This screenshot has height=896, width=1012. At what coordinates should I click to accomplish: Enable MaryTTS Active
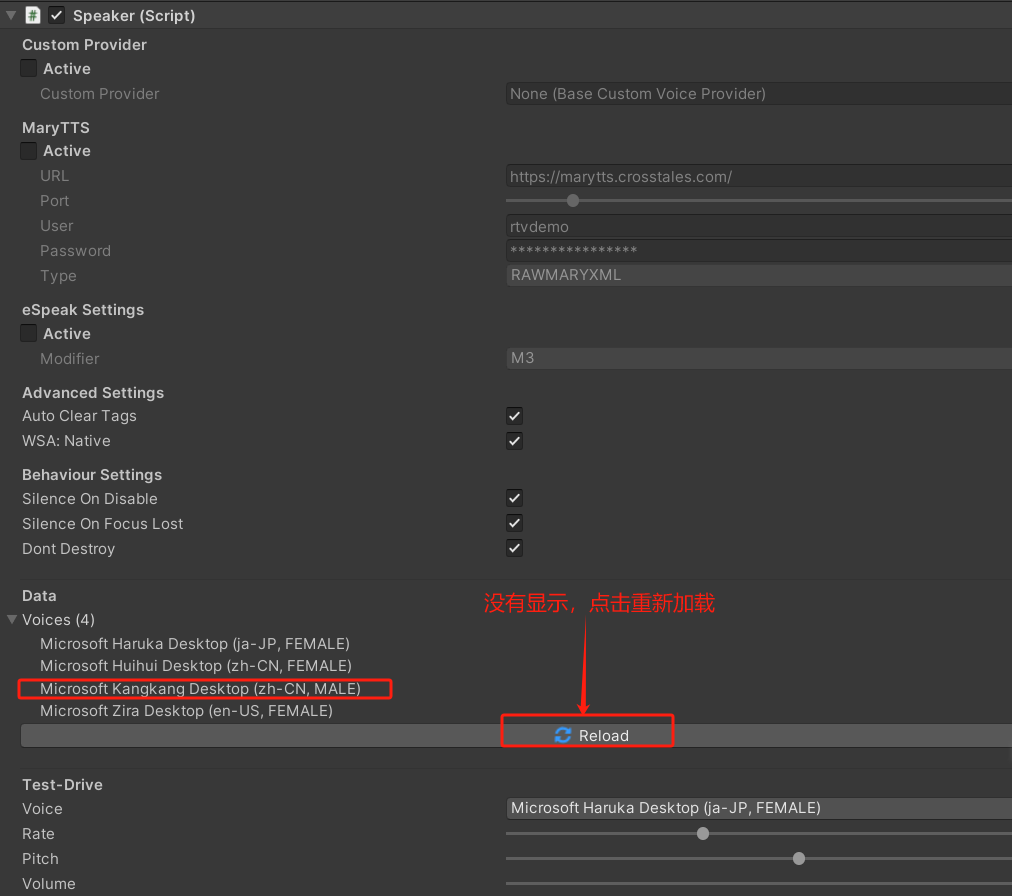click(x=28, y=151)
